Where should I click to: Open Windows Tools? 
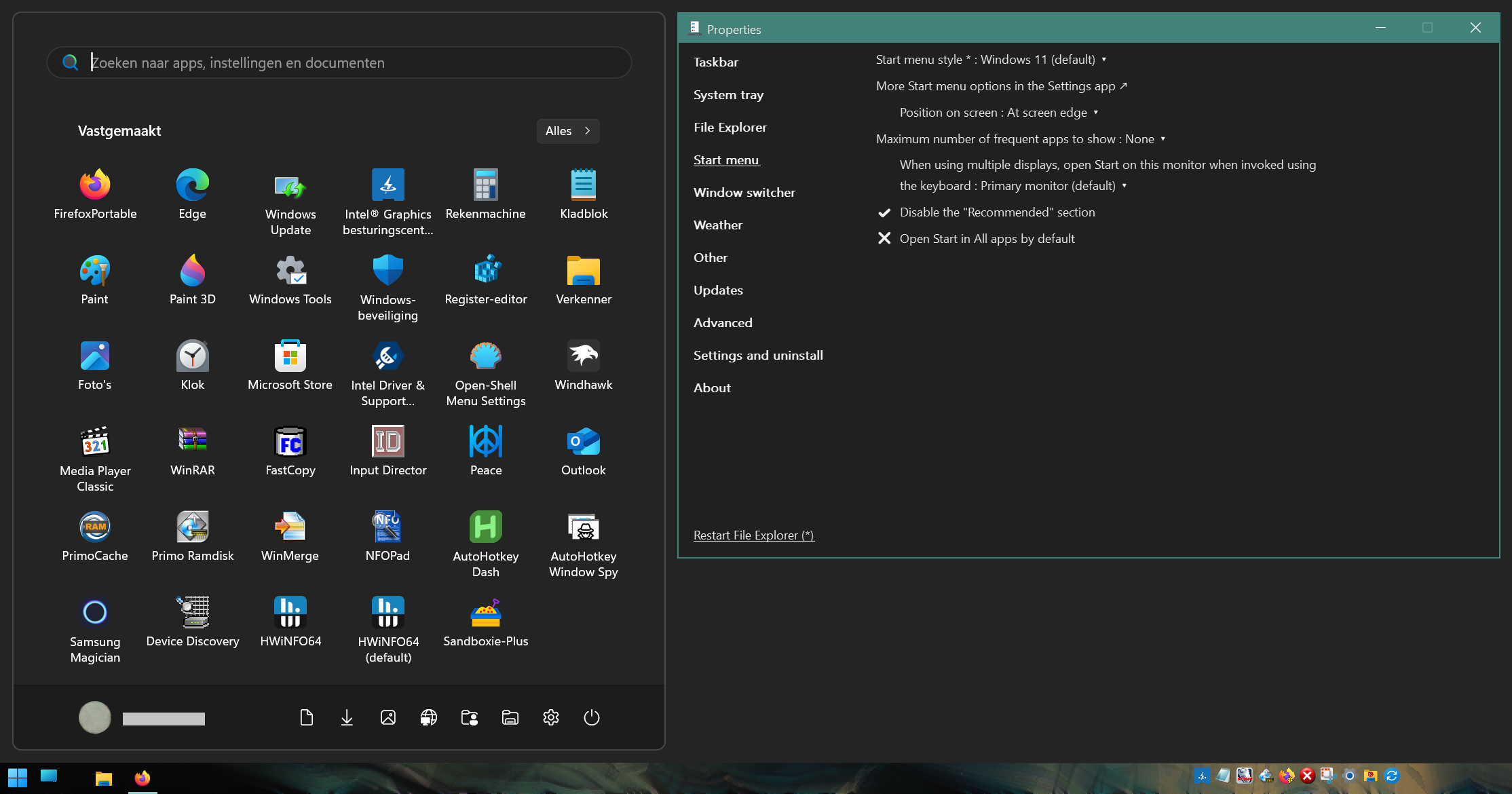(x=290, y=280)
